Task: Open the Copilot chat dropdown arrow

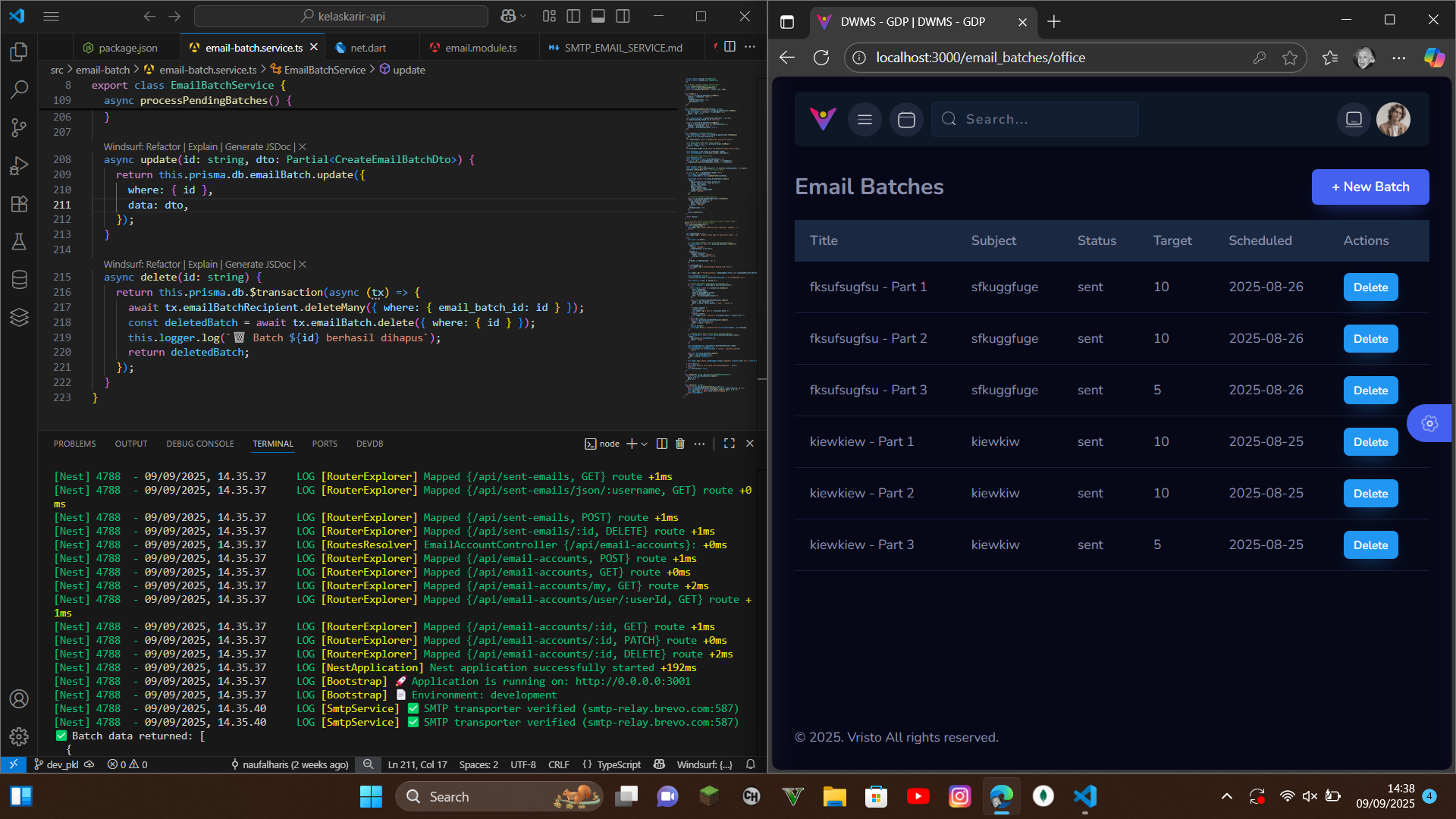Action: tap(522, 16)
